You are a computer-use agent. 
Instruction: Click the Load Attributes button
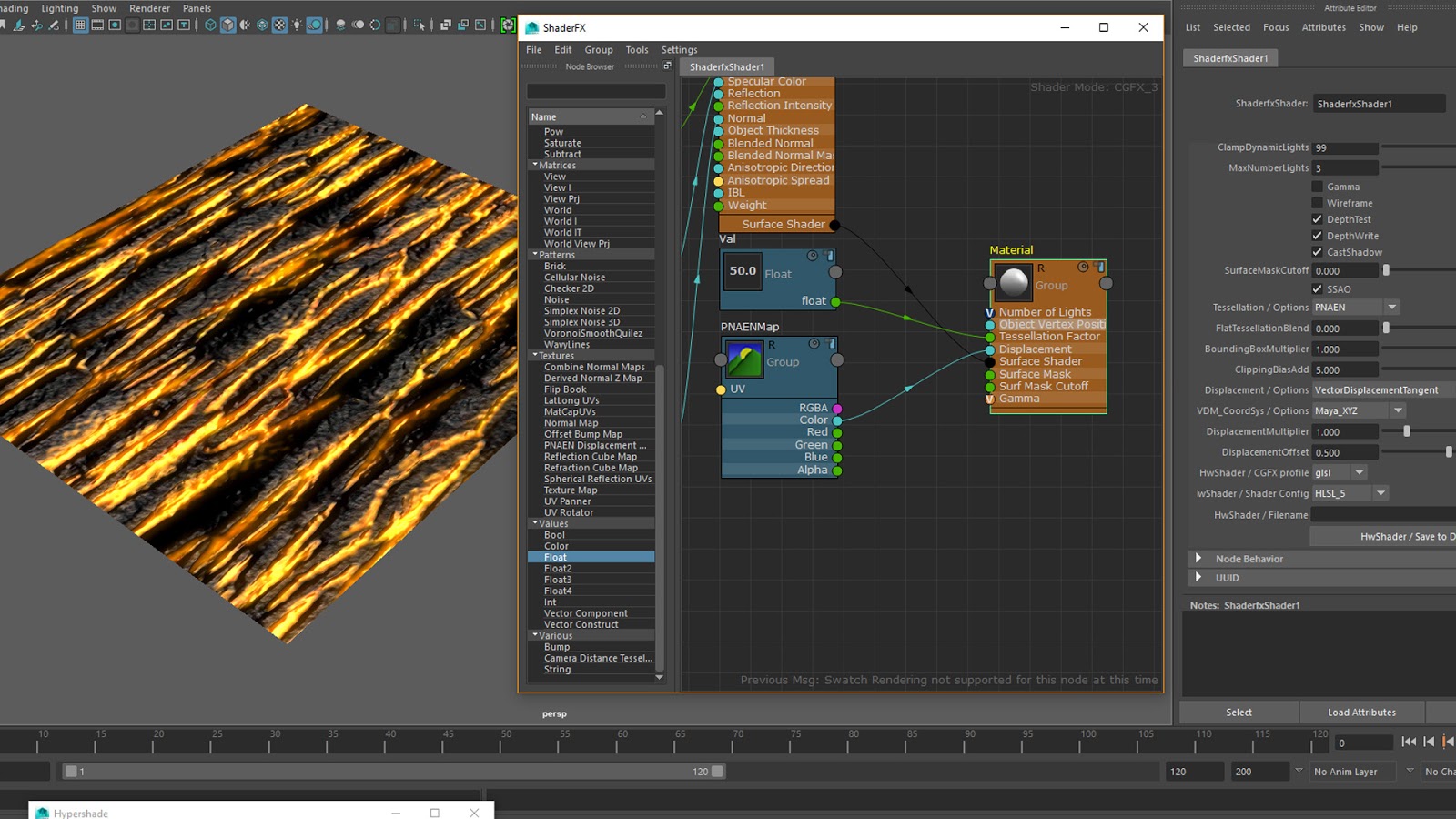tap(1361, 713)
